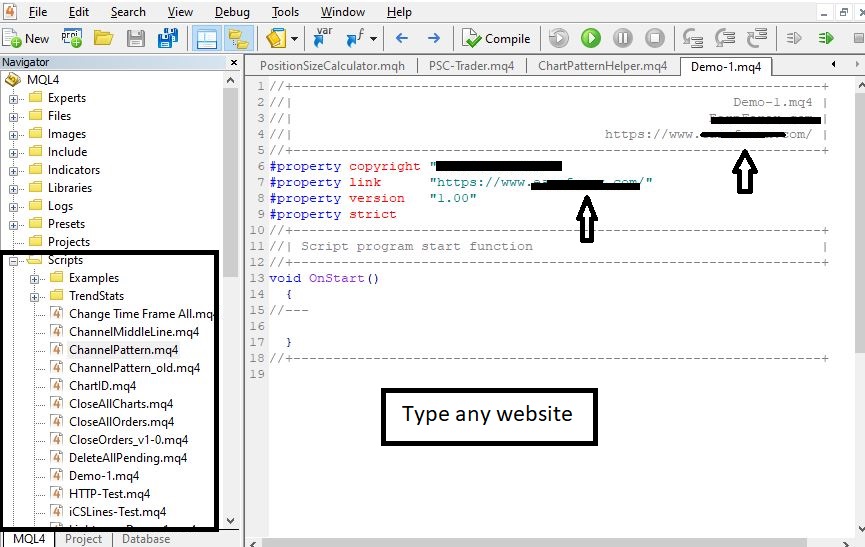Expand the Include folder

click(x=13, y=153)
